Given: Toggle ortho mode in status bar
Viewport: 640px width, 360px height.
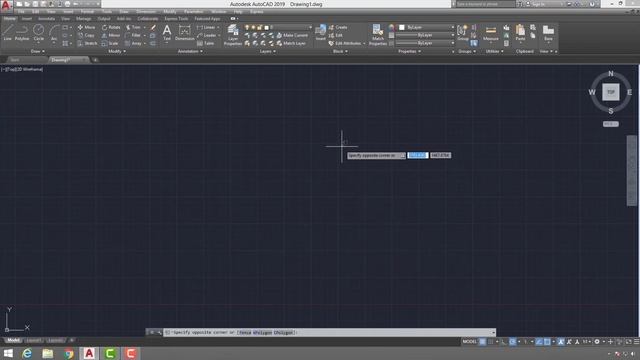Looking at the screenshot, I should point(504,342).
